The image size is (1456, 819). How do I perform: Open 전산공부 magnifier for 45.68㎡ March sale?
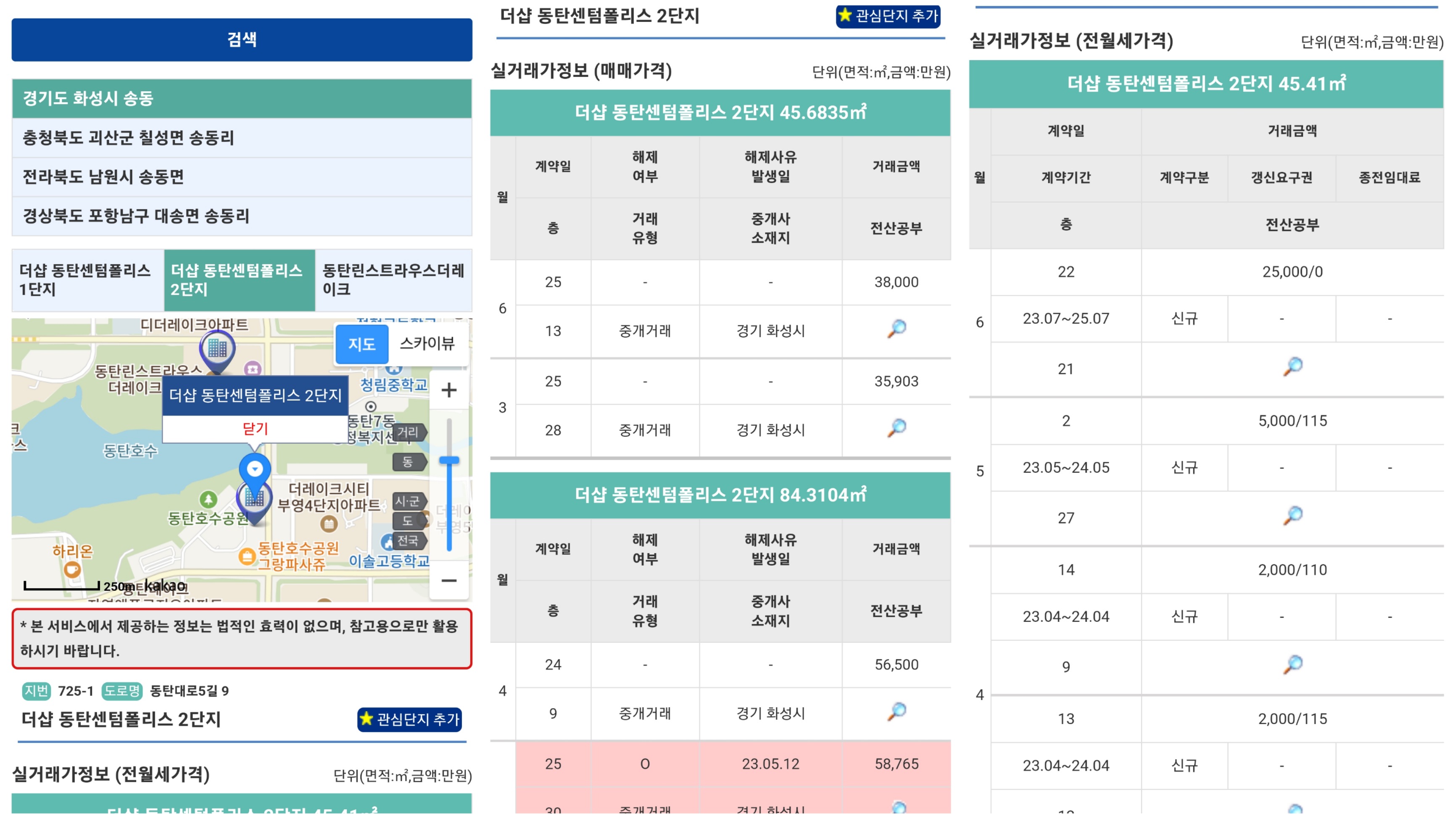click(x=897, y=428)
